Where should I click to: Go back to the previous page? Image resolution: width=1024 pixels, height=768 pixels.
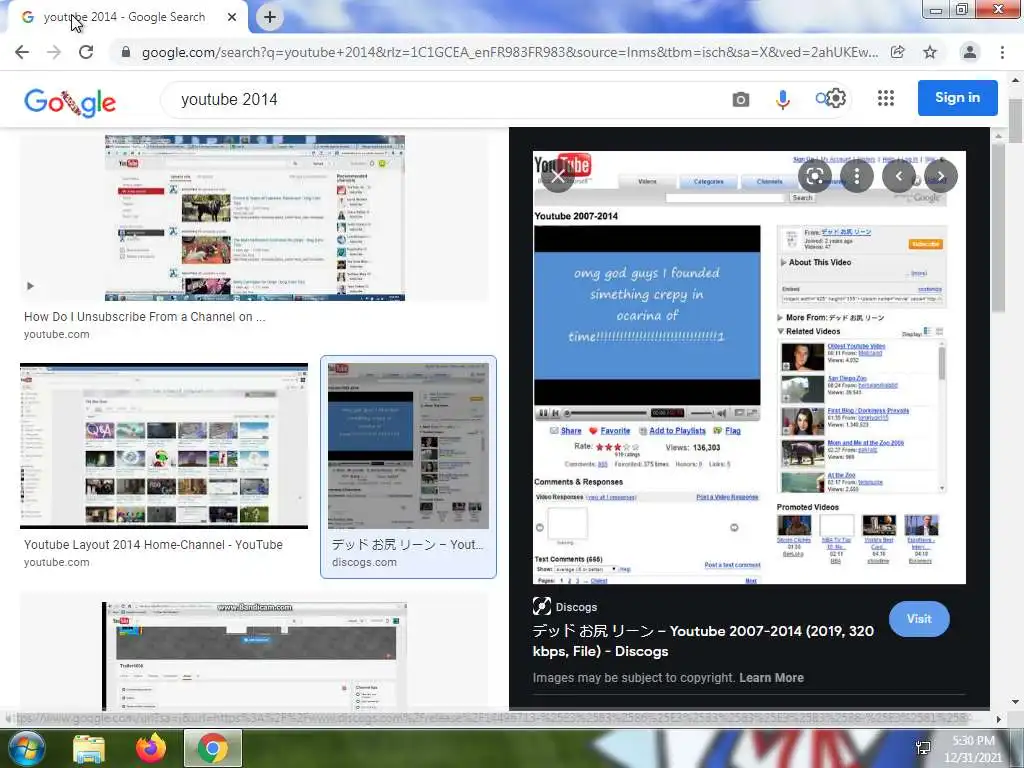tap(22, 52)
